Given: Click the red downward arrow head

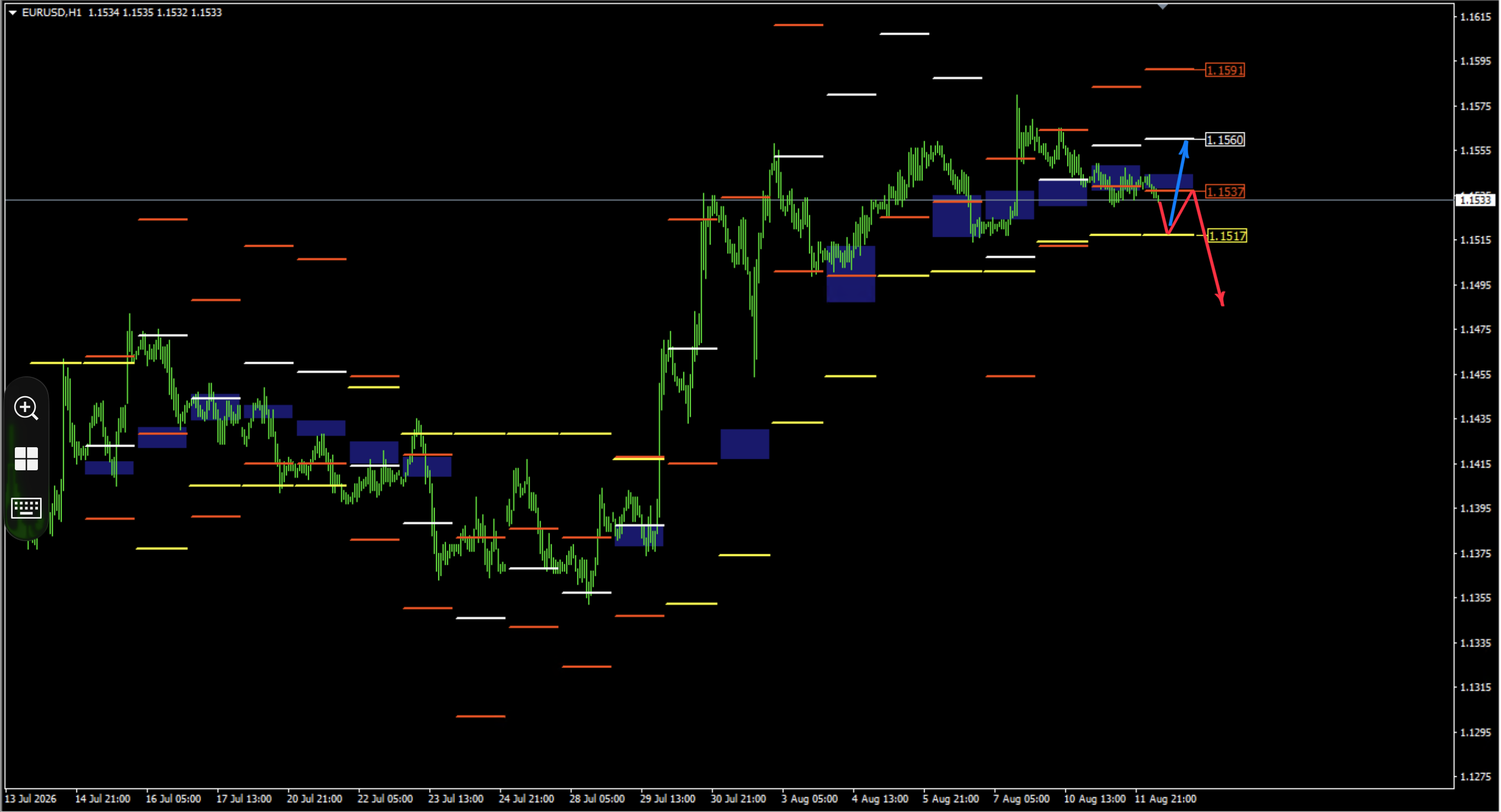Looking at the screenshot, I should 1220,299.
